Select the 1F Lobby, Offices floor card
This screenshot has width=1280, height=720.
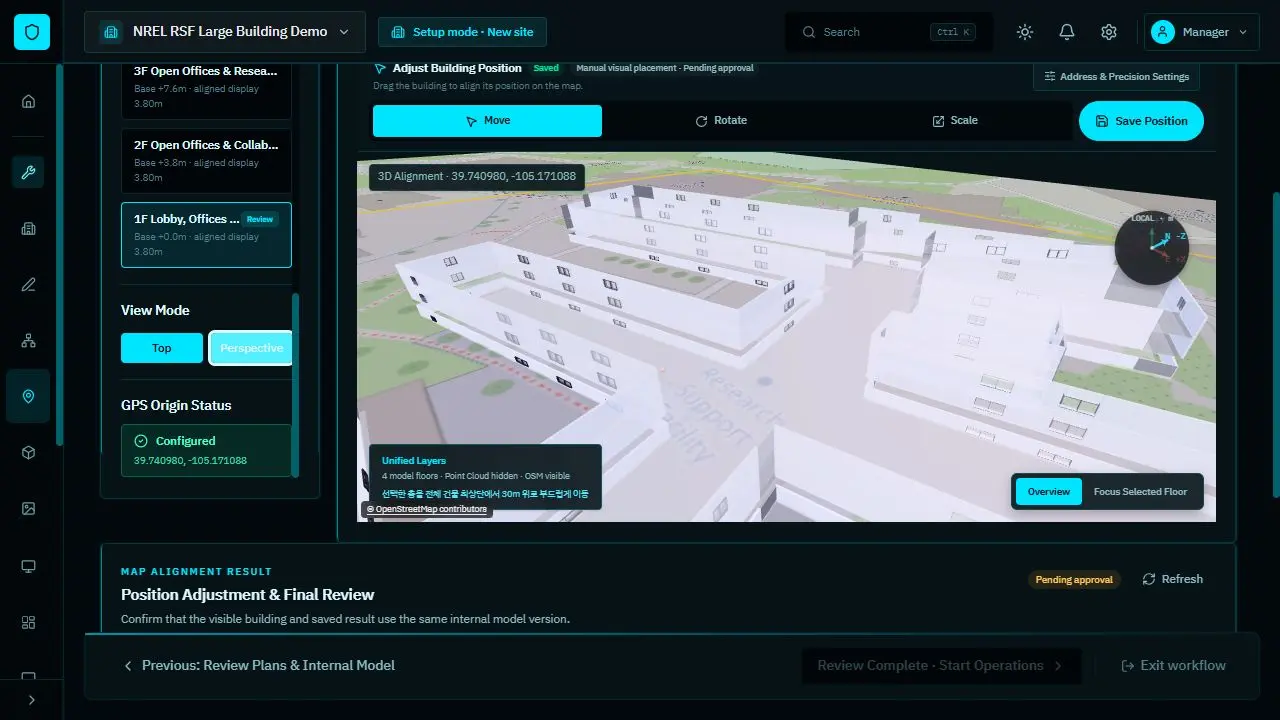click(x=206, y=235)
